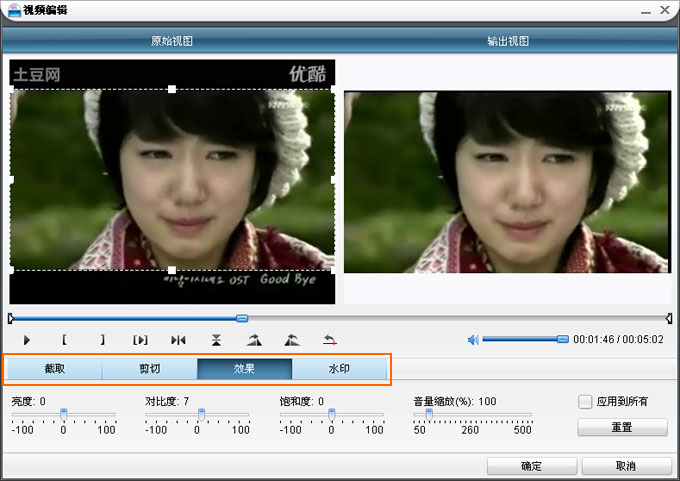Set start point with left bracket icon
The image size is (680, 481).
click(x=65, y=340)
